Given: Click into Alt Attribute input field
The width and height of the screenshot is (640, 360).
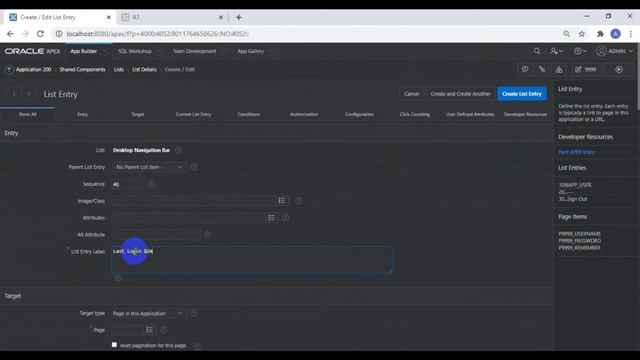Looking at the screenshot, I should 156,235.
